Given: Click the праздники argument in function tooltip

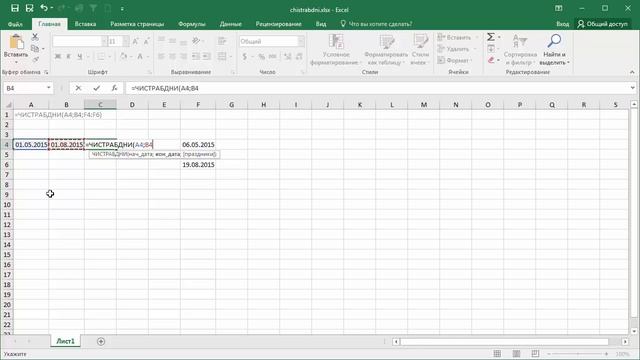Looking at the screenshot, I should (x=200, y=154).
